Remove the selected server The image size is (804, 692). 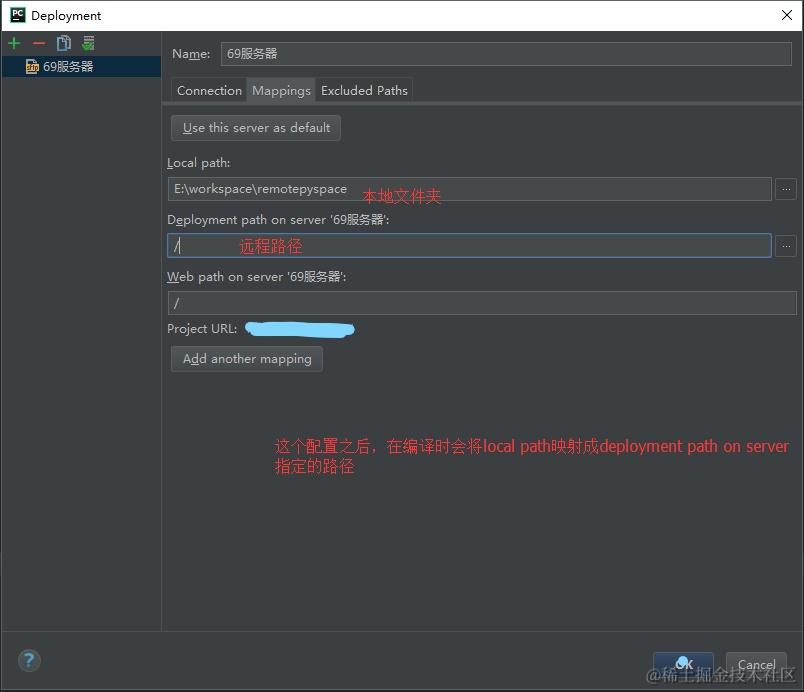39,44
